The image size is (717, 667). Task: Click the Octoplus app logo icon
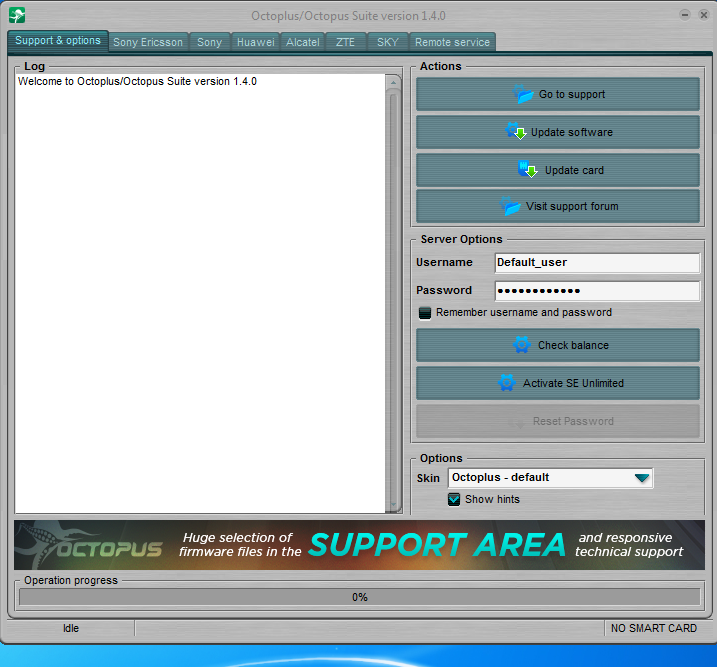tap(17, 15)
